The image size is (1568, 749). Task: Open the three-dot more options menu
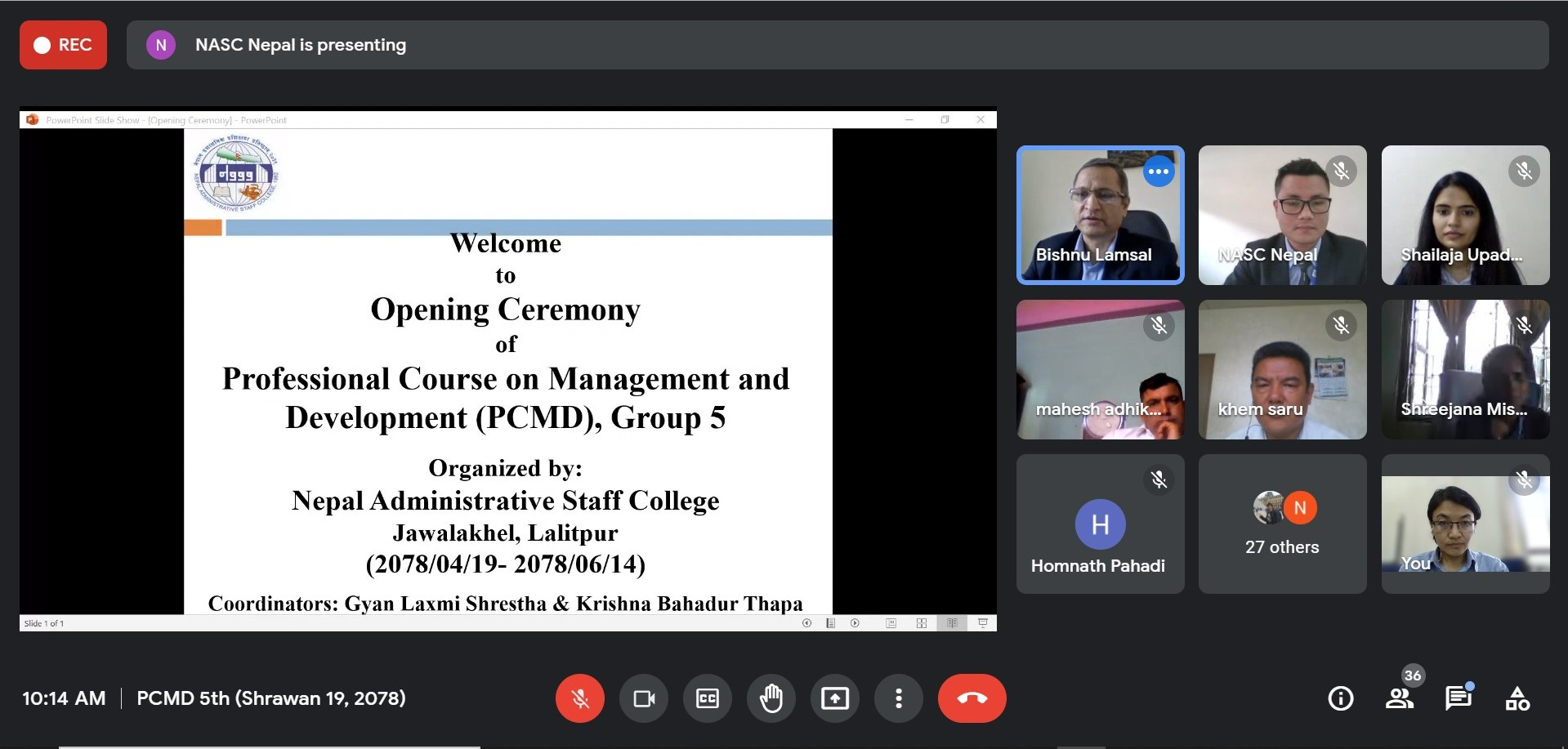tap(899, 698)
